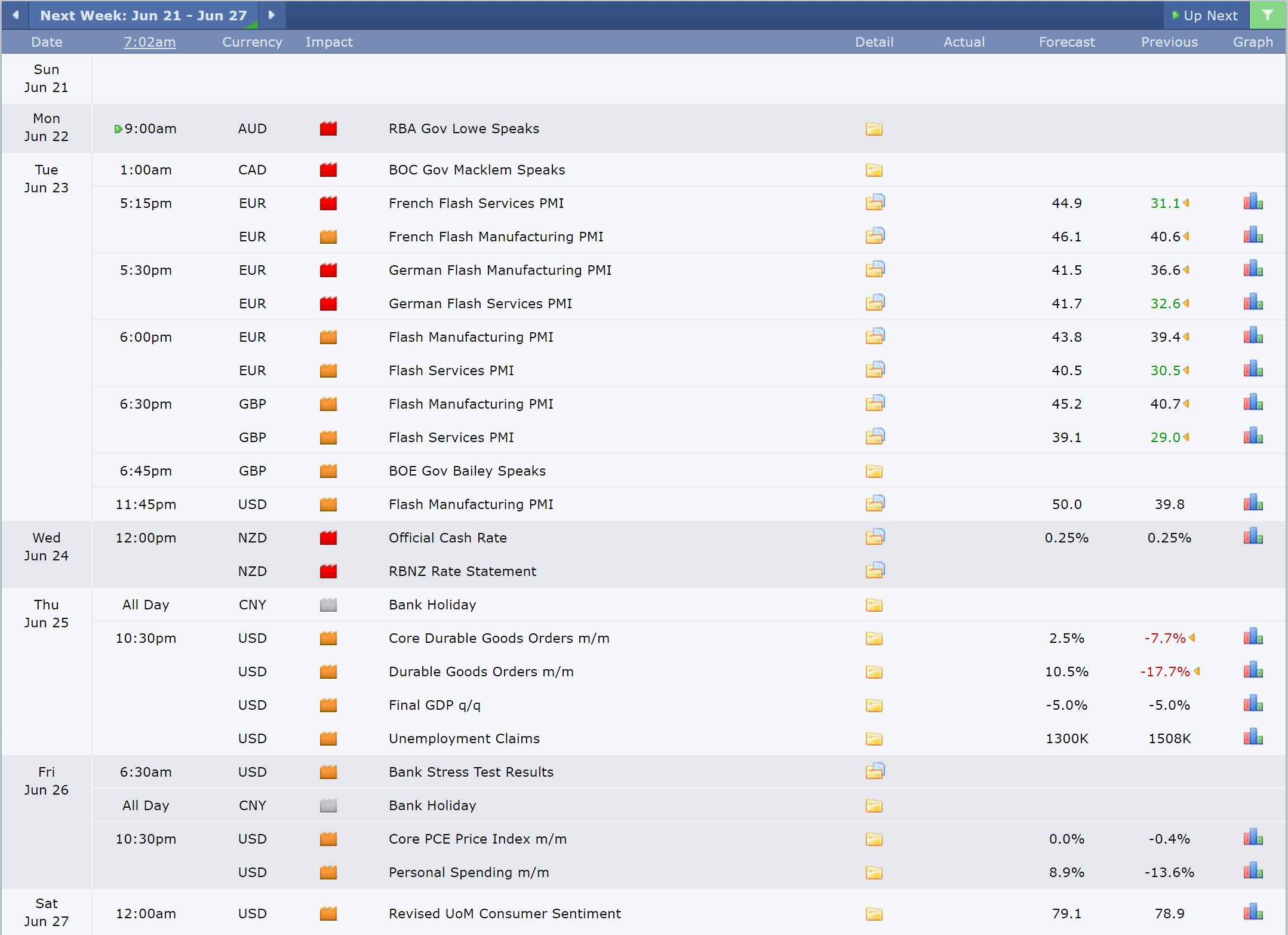Open detail folder for Official Cash Rate
This screenshot has height=935, width=1288.
point(875,537)
